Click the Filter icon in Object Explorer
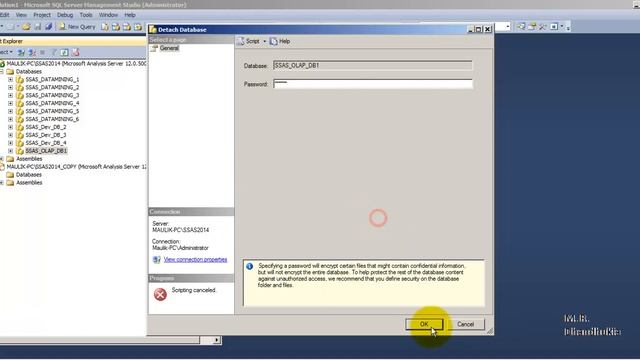The height and width of the screenshot is (360, 640). click(x=53, y=52)
